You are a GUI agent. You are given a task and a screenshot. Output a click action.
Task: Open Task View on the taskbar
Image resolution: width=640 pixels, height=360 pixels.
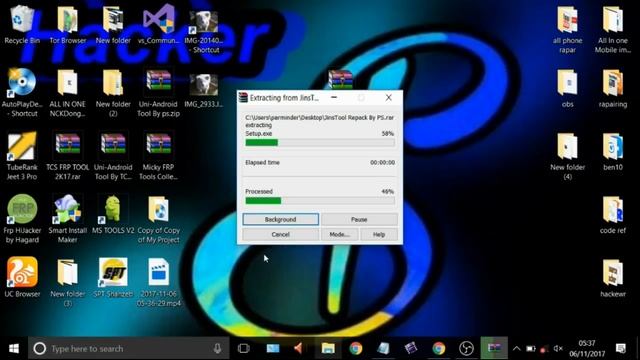pos(244,348)
